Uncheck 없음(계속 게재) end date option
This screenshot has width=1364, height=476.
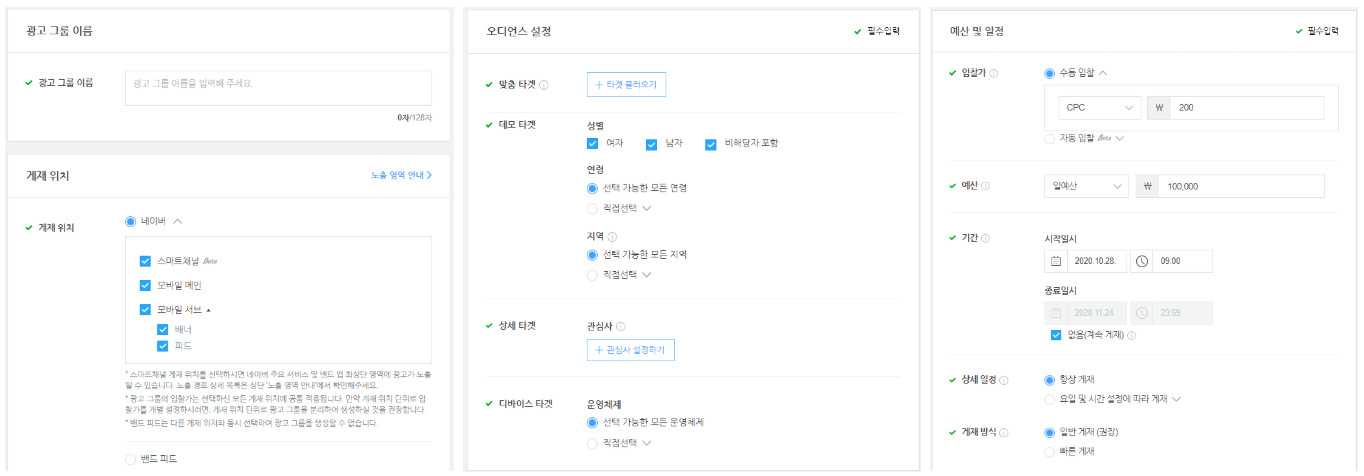pyautogui.click(x=1056, y=335)
